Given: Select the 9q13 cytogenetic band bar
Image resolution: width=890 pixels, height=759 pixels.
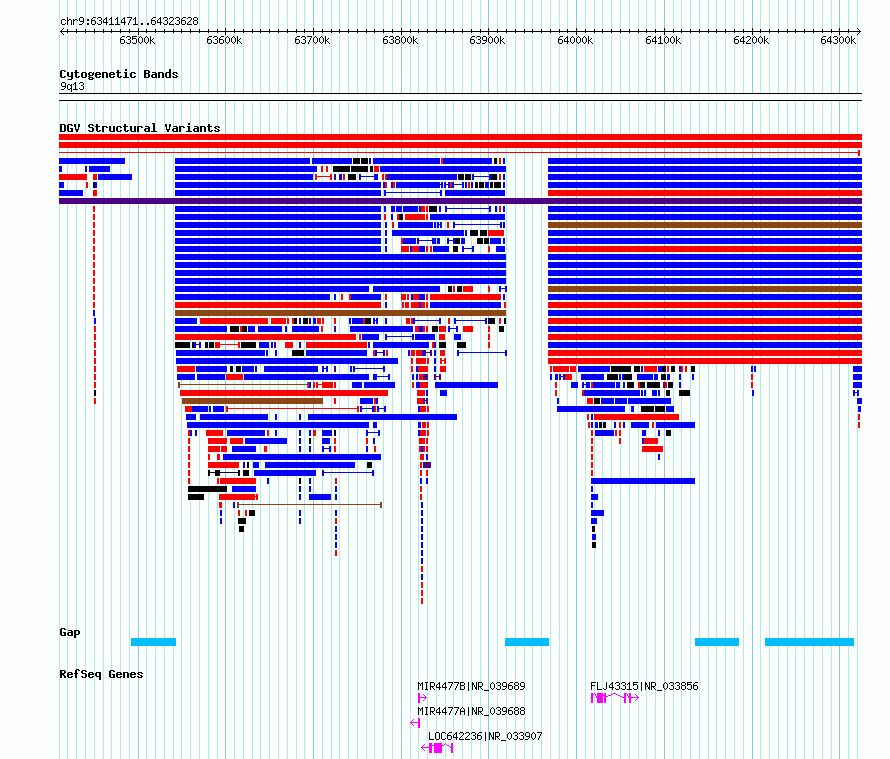Looking at the screenshot, I should point(460,97).
